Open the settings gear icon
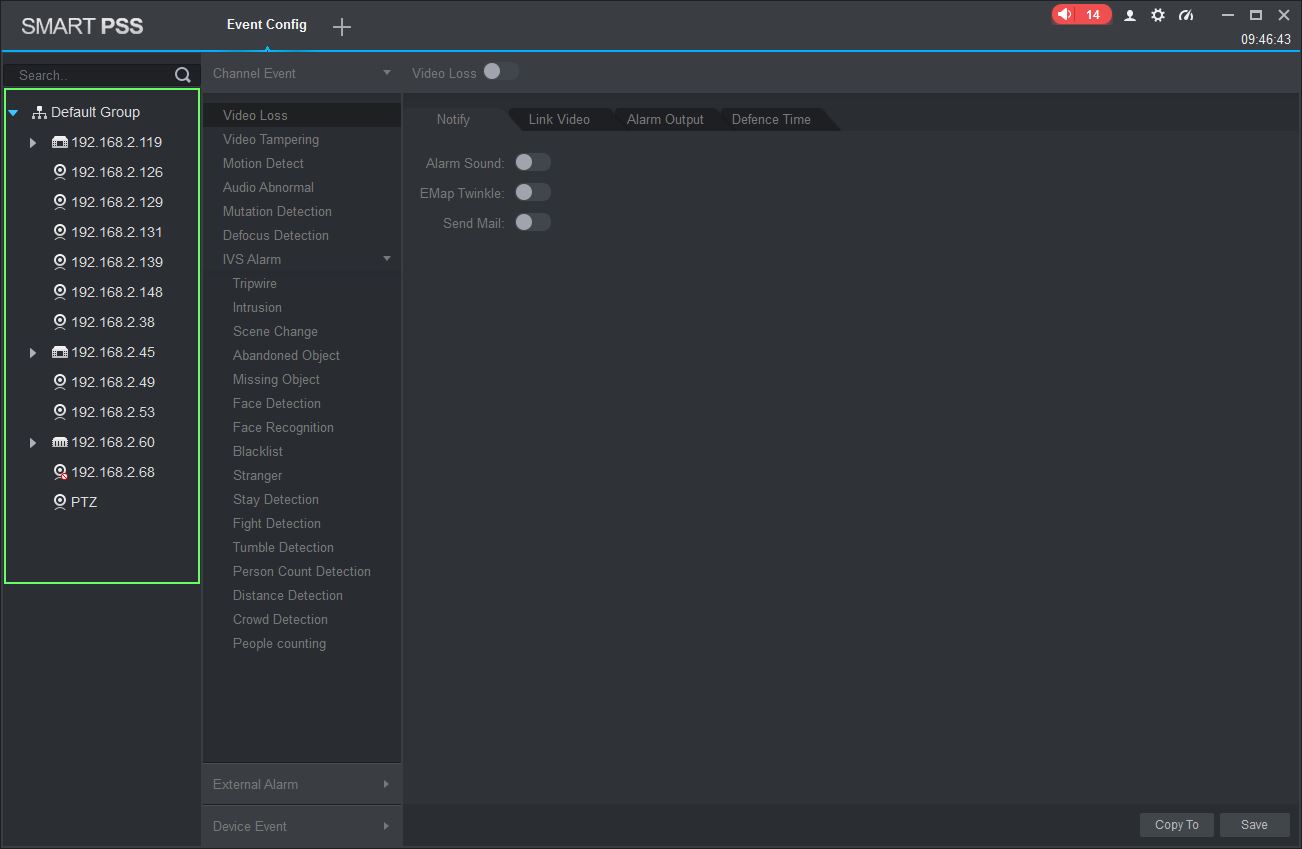Screen dimensions: 1302x849 click(1158, 15)
